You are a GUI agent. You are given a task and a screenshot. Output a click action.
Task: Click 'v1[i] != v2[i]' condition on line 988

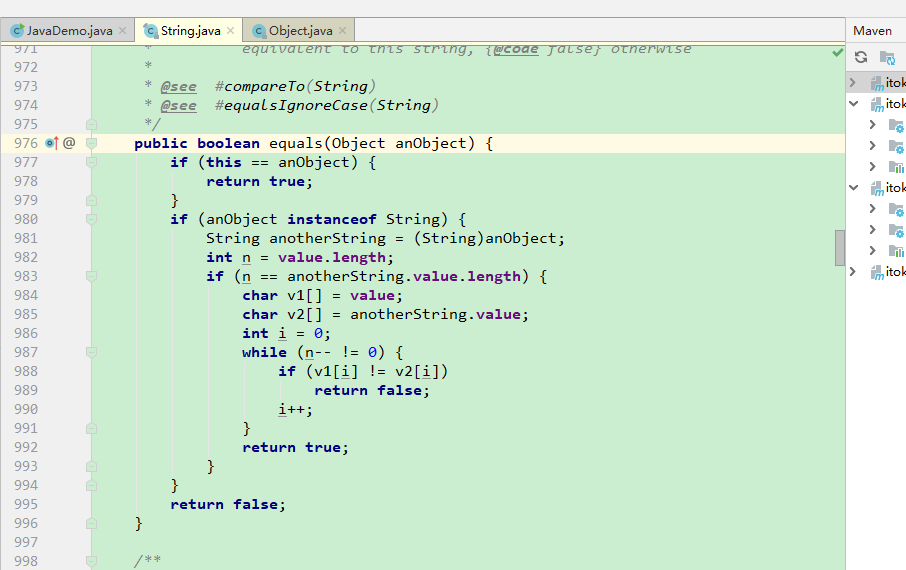377,372
